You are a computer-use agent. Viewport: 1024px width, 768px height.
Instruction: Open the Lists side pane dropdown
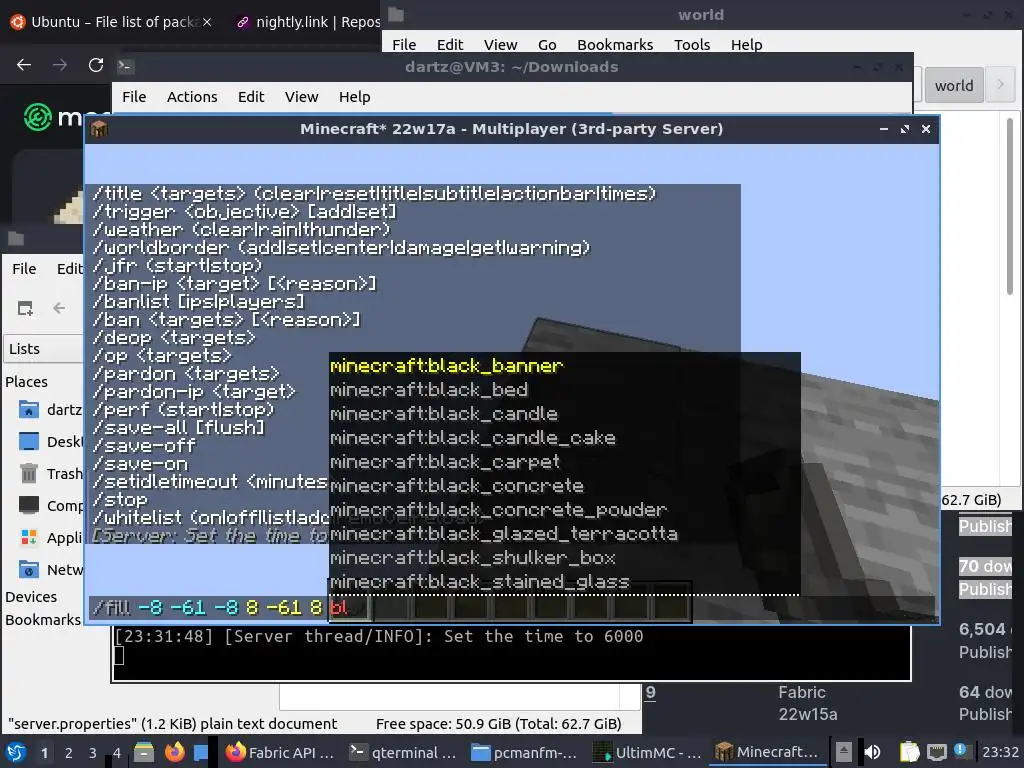(x=43, y=349)
